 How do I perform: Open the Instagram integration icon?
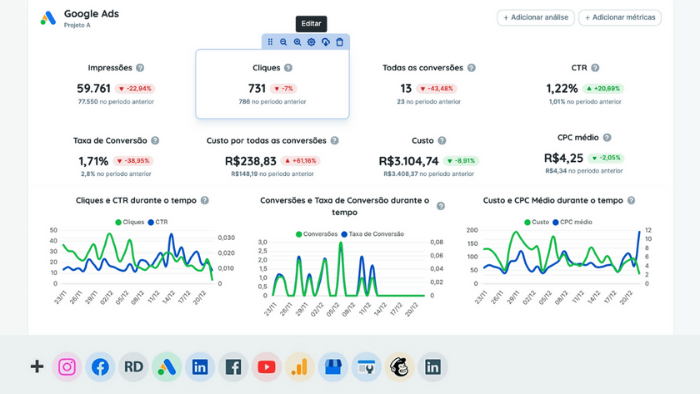[x=67, y=367]
